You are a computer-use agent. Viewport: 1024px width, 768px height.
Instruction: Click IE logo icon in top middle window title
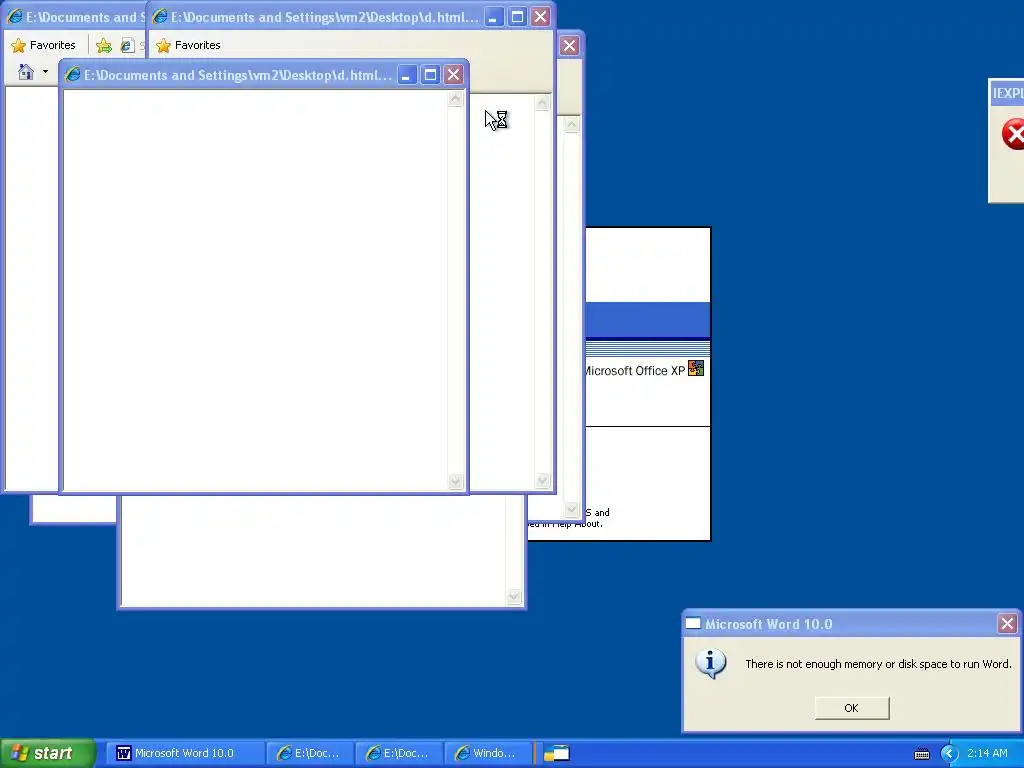pos(159,17)
